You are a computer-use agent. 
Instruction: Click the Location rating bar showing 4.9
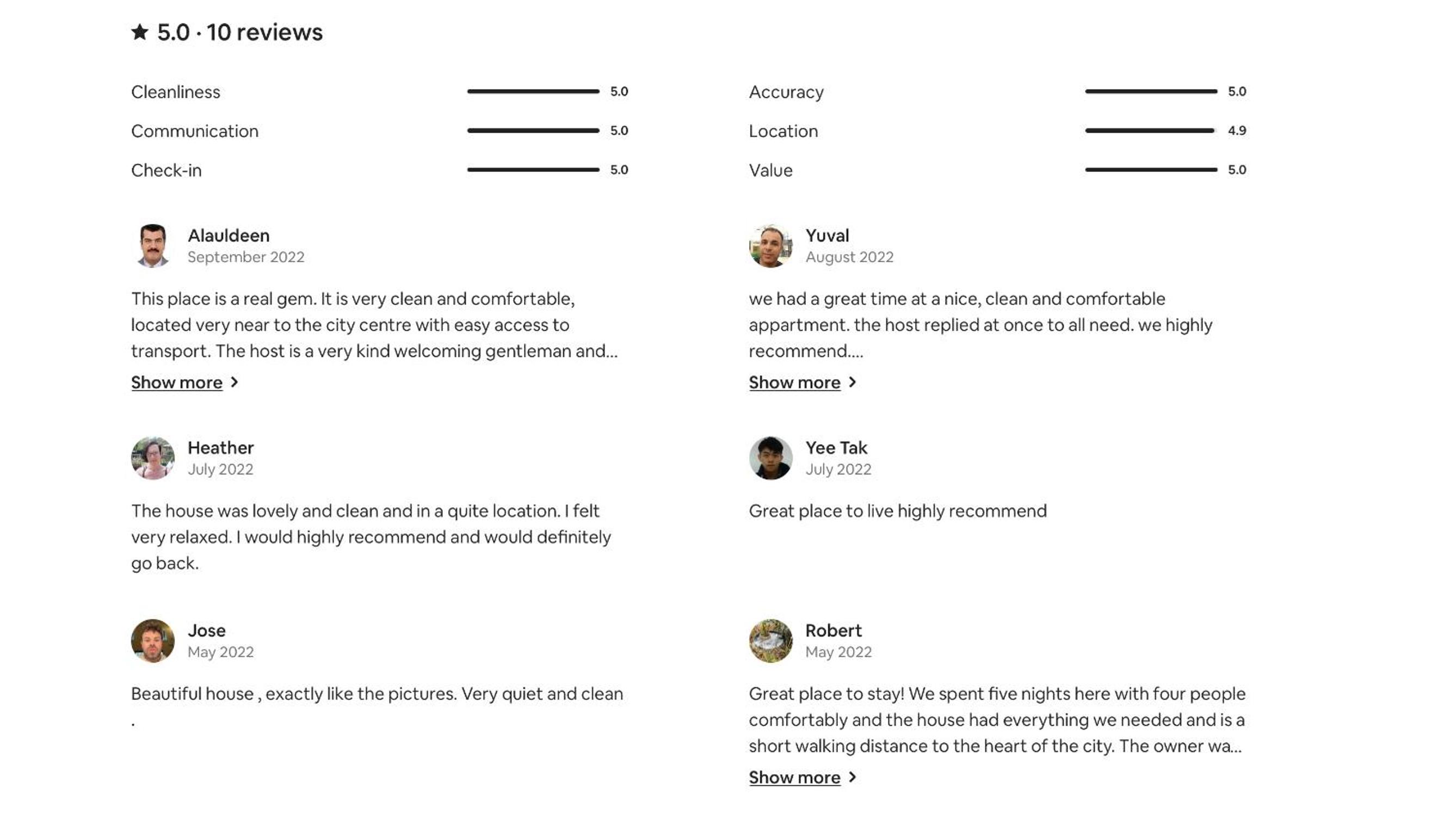[1151, 131]
